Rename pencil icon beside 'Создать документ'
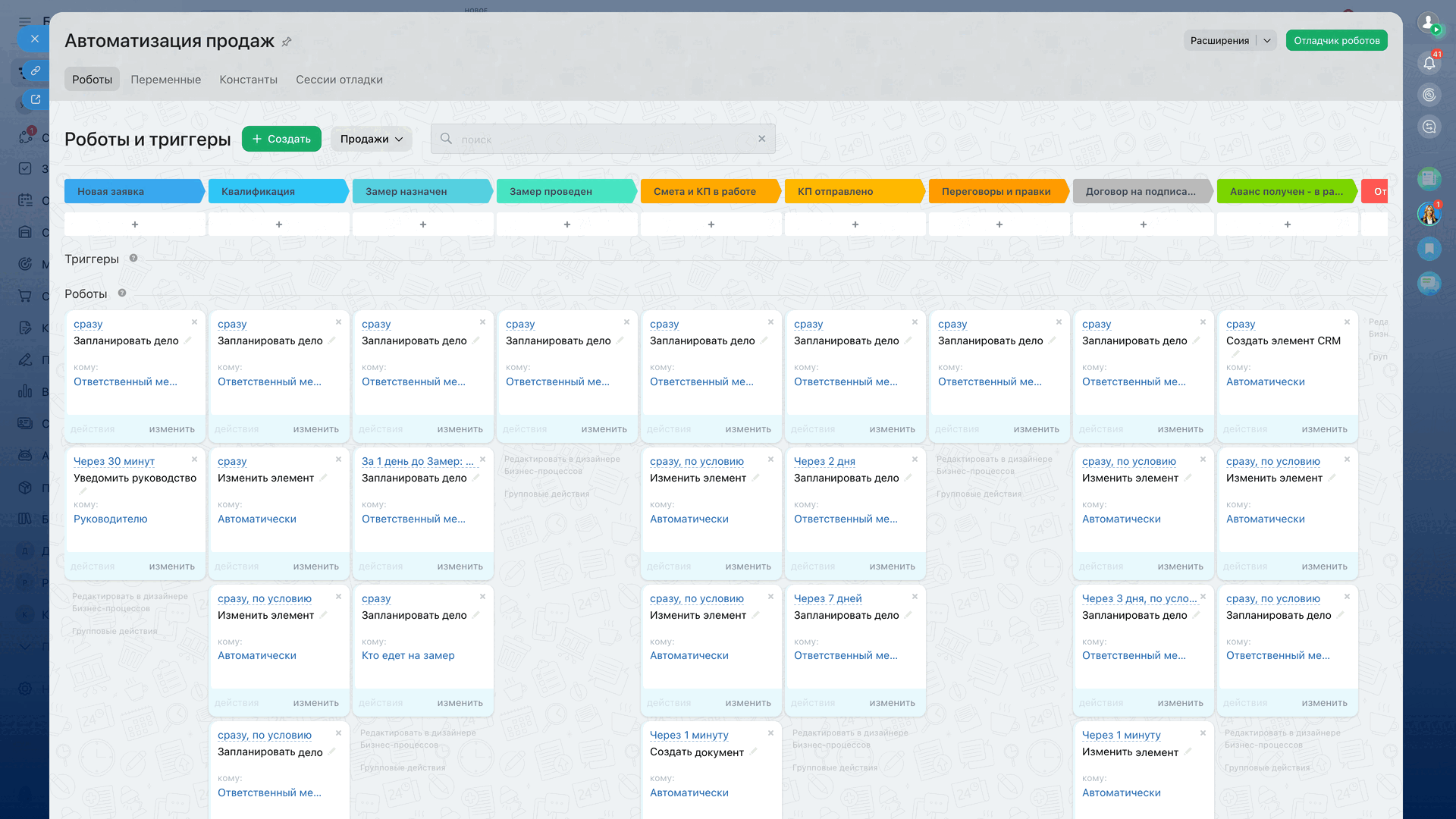 coord(754,752)
